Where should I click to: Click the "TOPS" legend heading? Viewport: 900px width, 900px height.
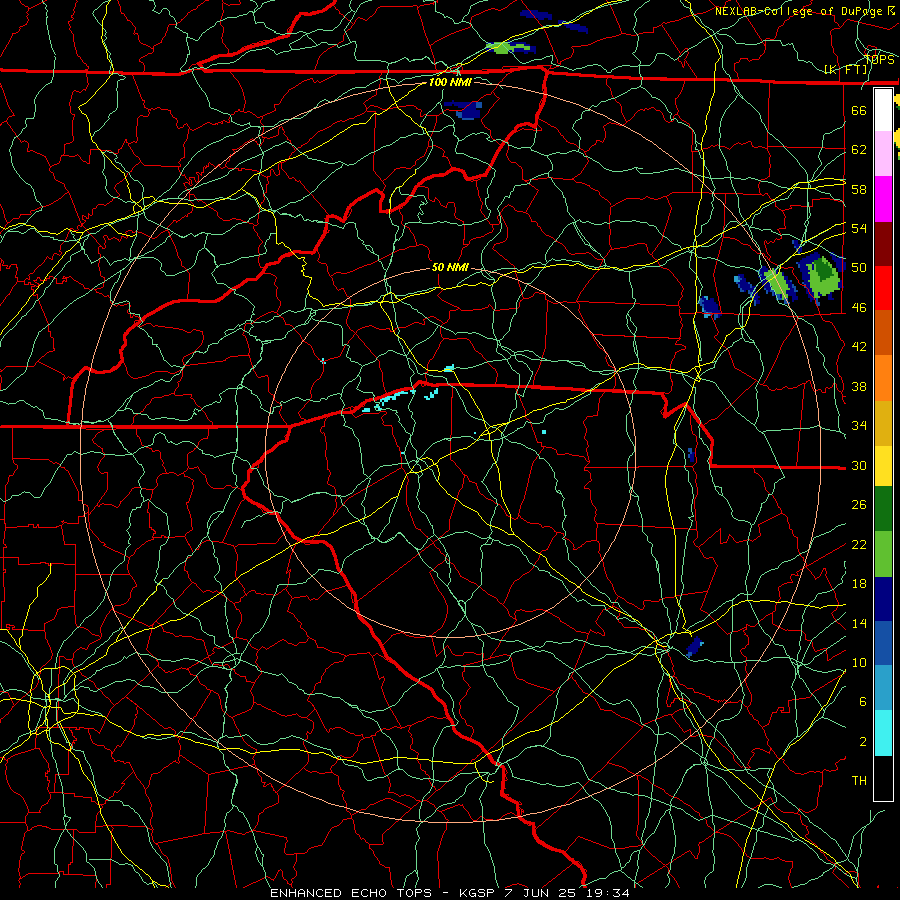pyautogui.click(x=879, y=59)
